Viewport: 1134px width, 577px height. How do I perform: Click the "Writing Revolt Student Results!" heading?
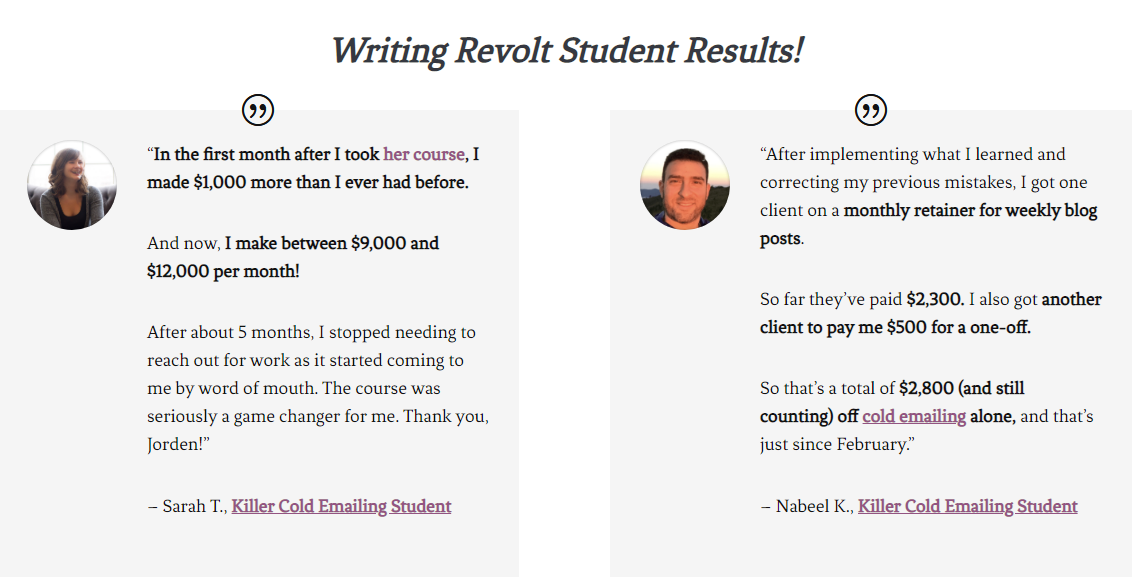coord(567,51)
